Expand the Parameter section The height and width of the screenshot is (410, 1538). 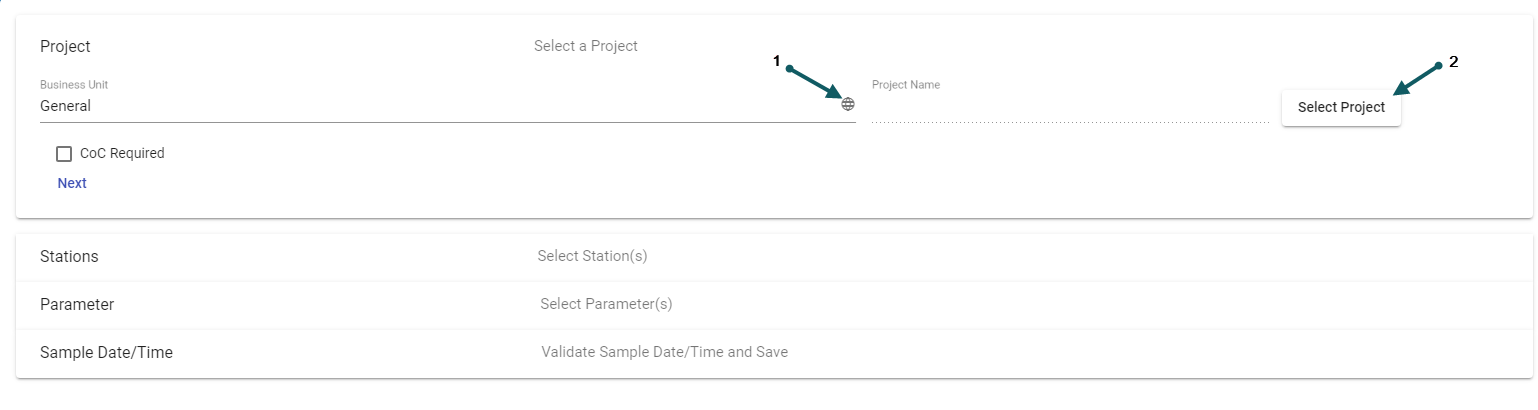tap(77, 304)
